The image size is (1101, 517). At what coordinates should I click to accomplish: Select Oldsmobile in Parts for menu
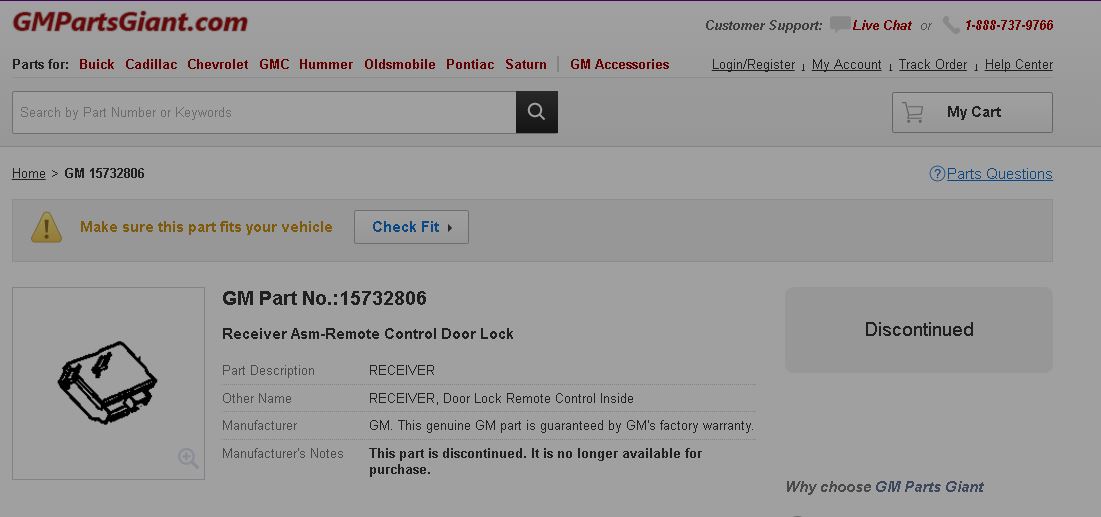tap(400, 65)
